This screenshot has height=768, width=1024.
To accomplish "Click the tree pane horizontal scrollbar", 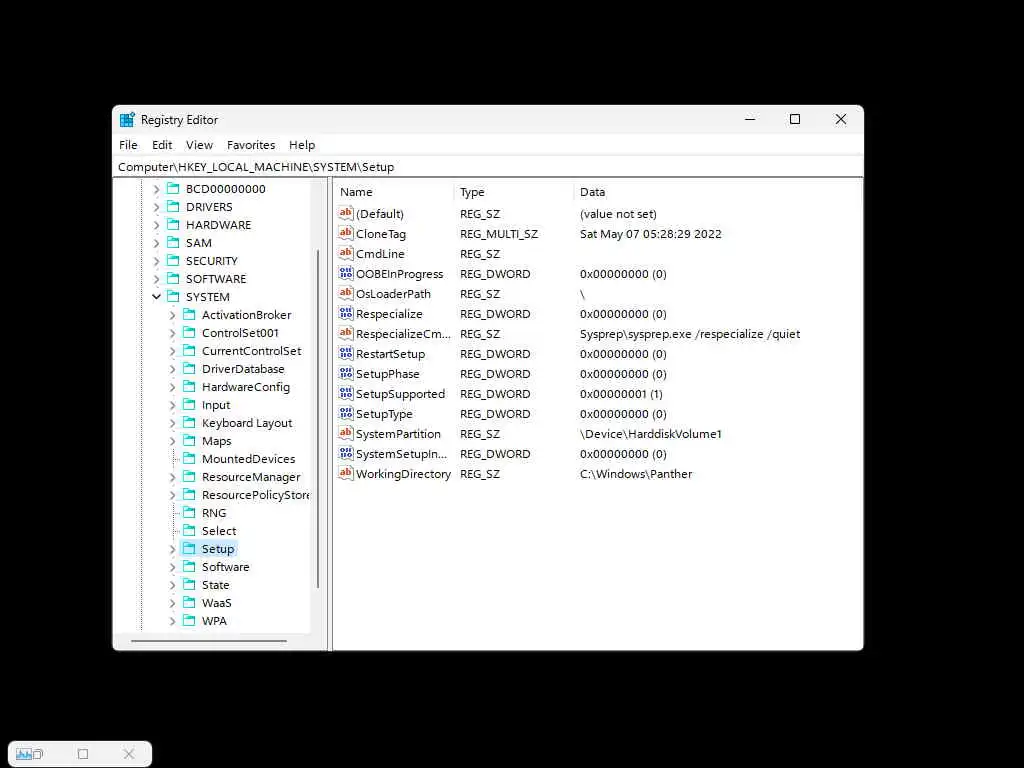I will pyautogui.click(x=209, y=641).
